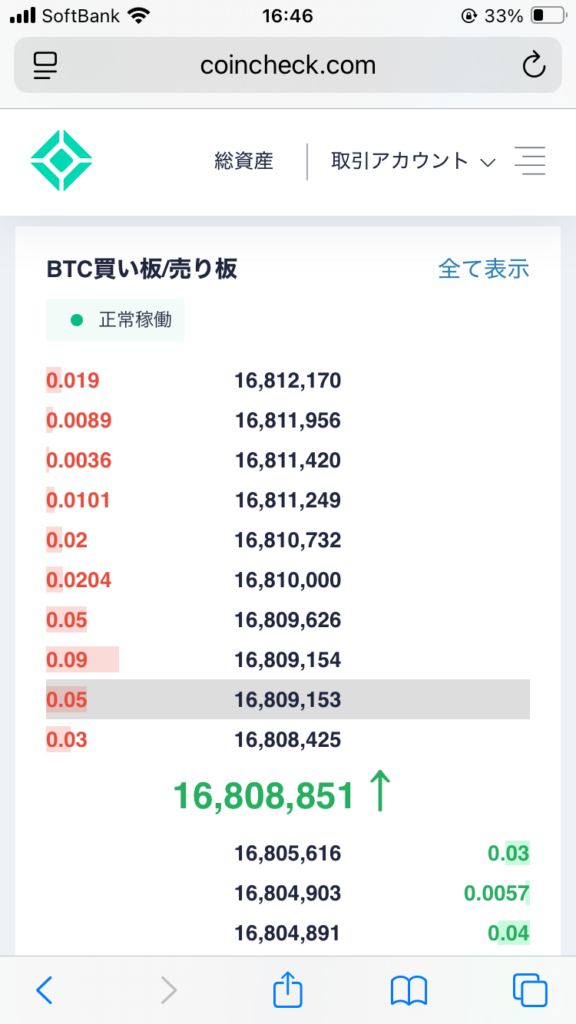The height and width of the screenshot is (1024, 576).
Task: Tap the Coincheck diamond logo
Action: click(x=61, y=161)
